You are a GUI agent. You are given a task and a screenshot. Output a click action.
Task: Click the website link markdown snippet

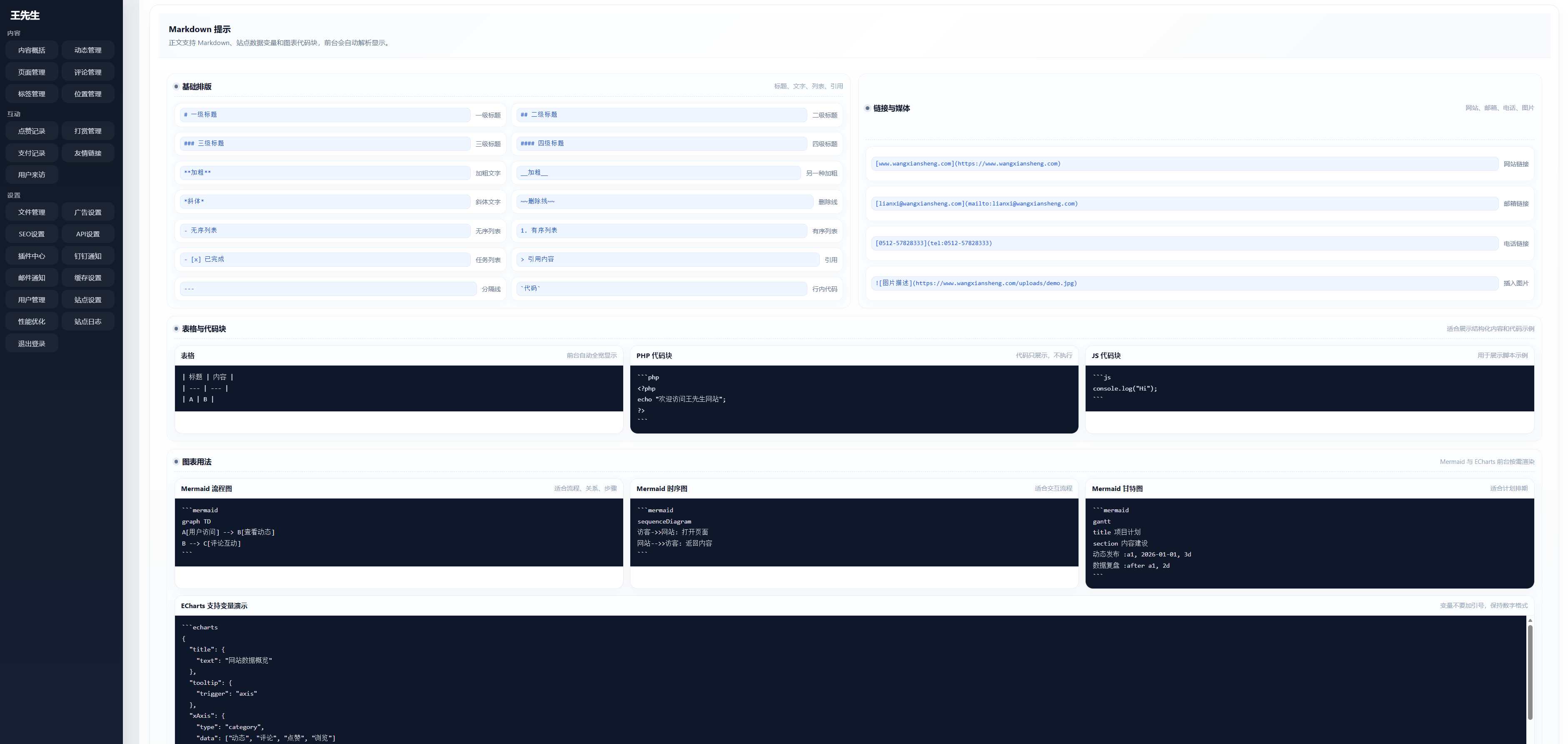coord(1184,163)
